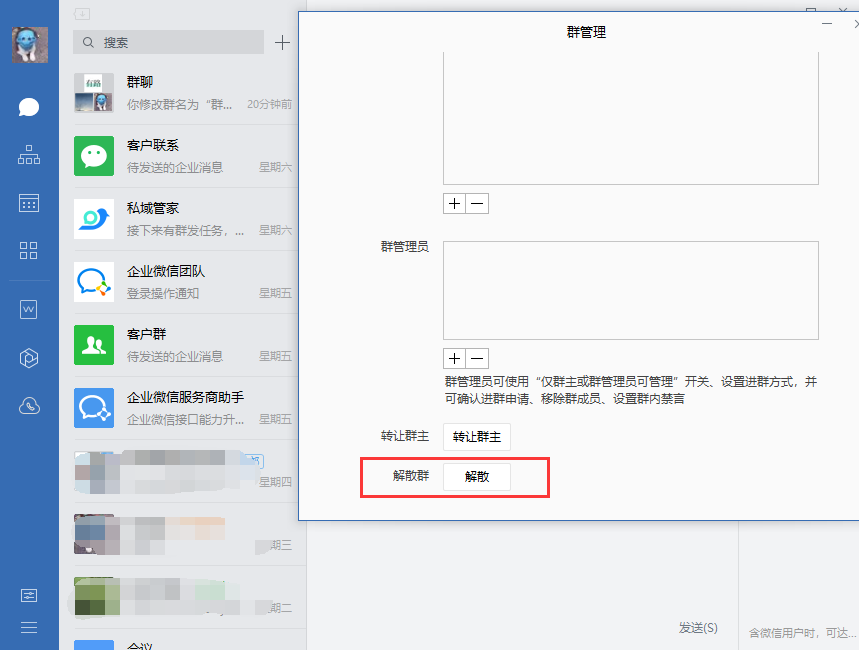
Task: Open the Calendar icon in sidebar
Action: click(29, 203)
